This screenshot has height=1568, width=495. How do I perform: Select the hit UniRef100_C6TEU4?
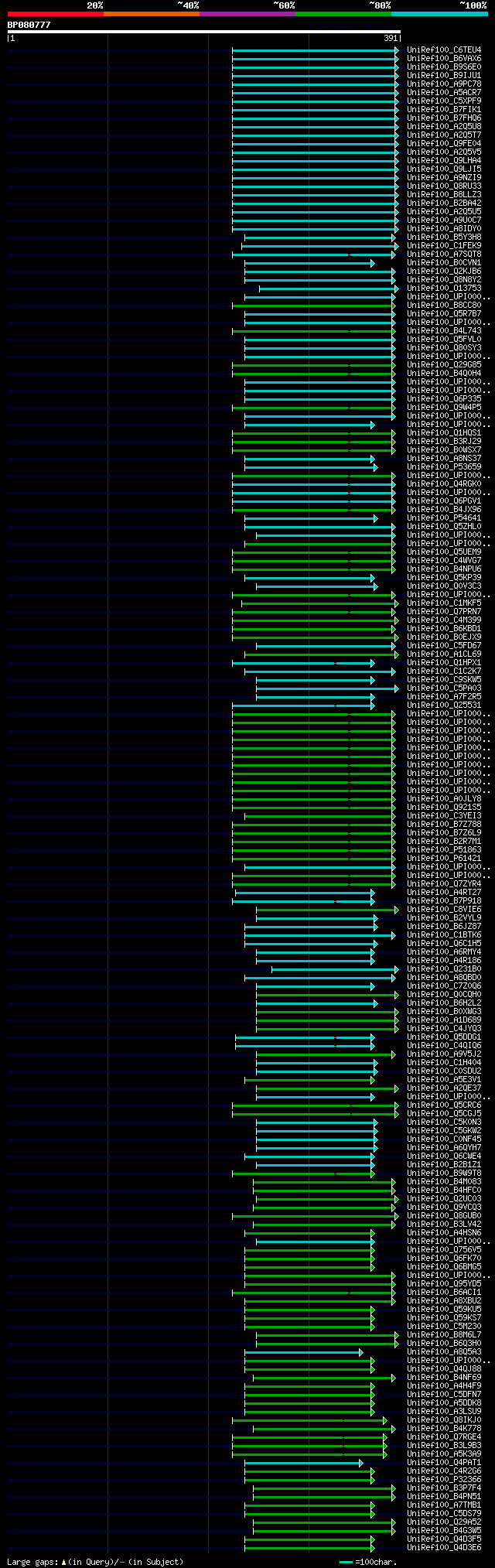pyautogui.click(x=444, y=50)
